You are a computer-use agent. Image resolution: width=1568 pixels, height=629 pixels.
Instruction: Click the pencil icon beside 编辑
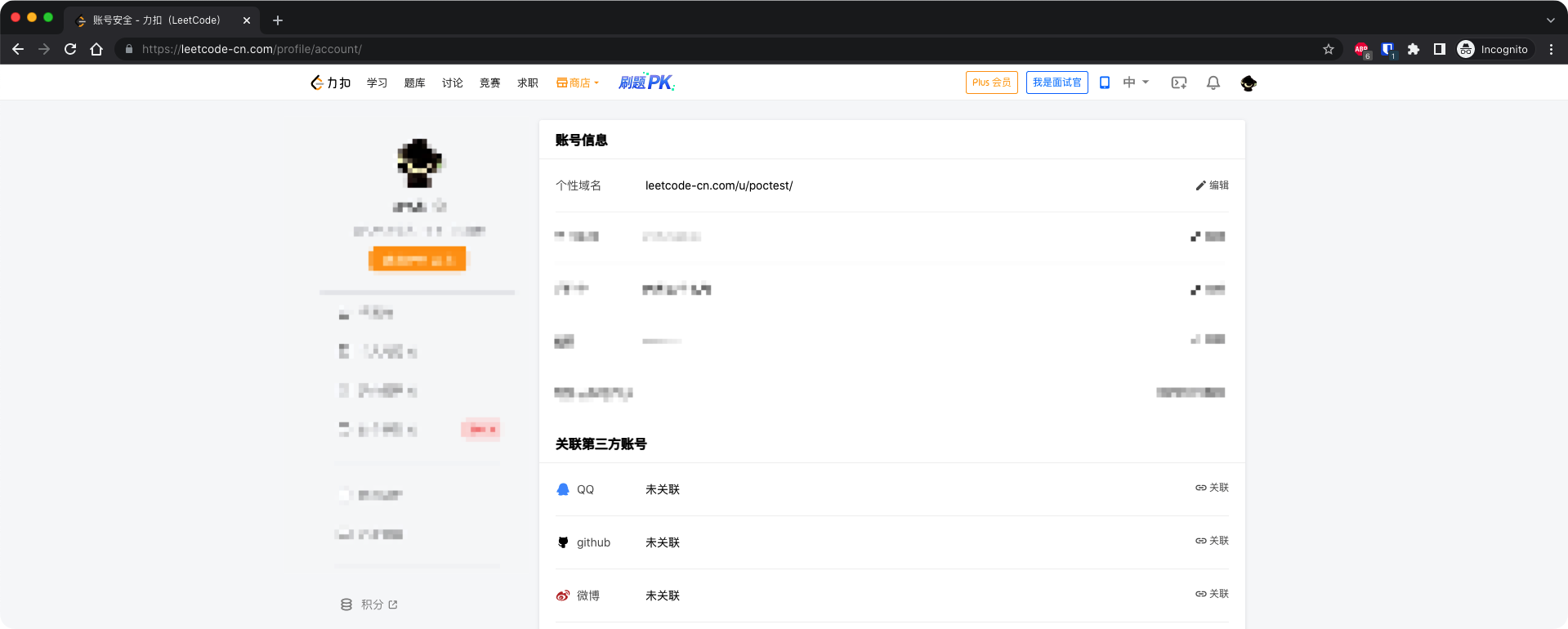coord(1200,185)
